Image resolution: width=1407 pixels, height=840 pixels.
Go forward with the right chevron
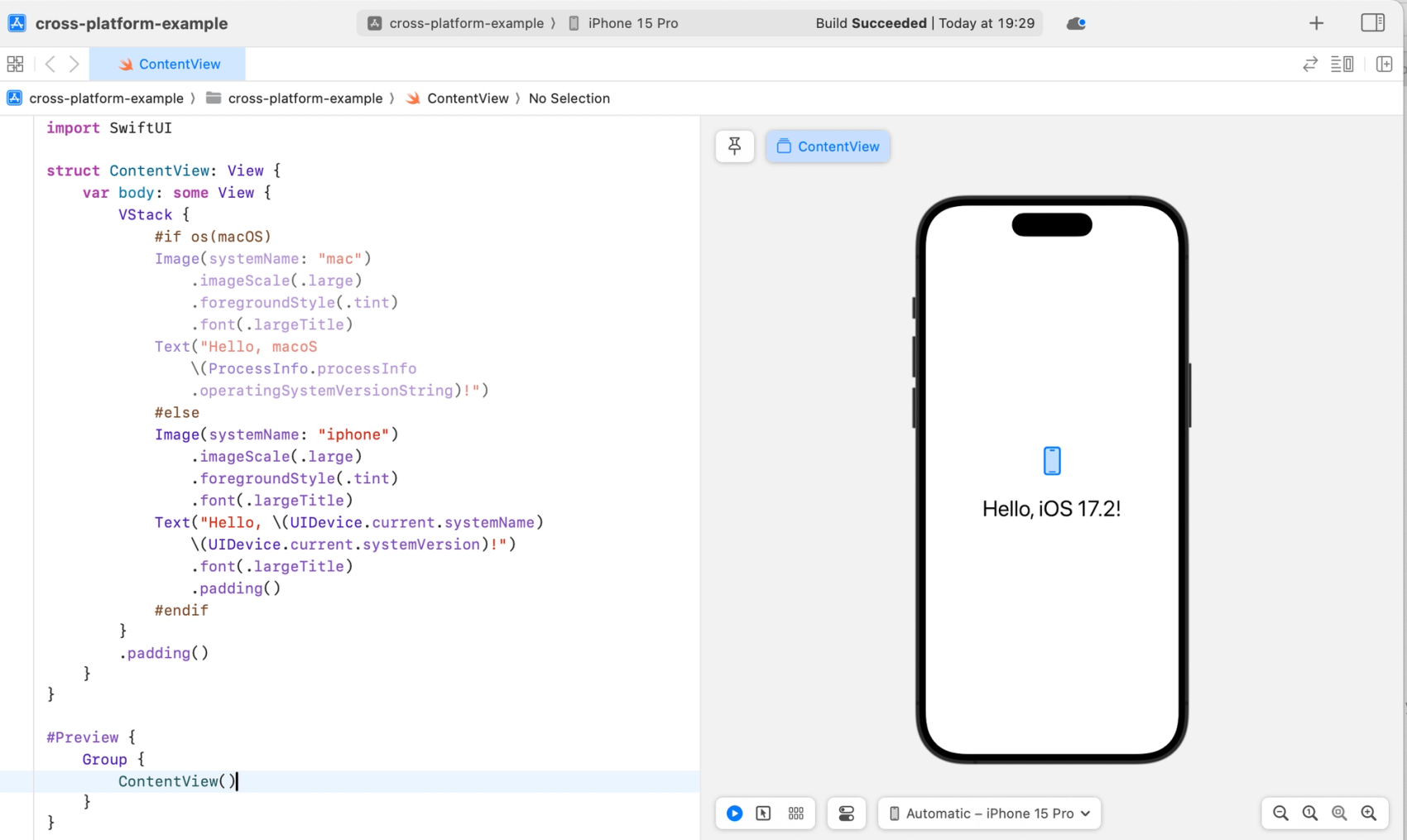(x=74, y=64)
